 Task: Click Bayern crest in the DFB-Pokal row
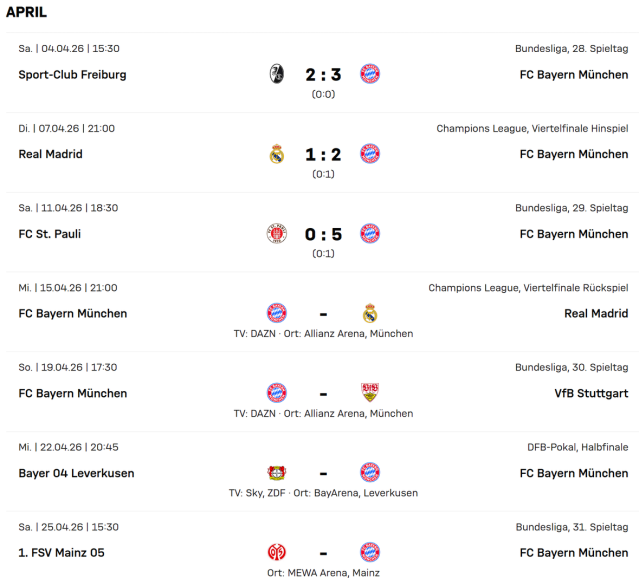[370, 473]
